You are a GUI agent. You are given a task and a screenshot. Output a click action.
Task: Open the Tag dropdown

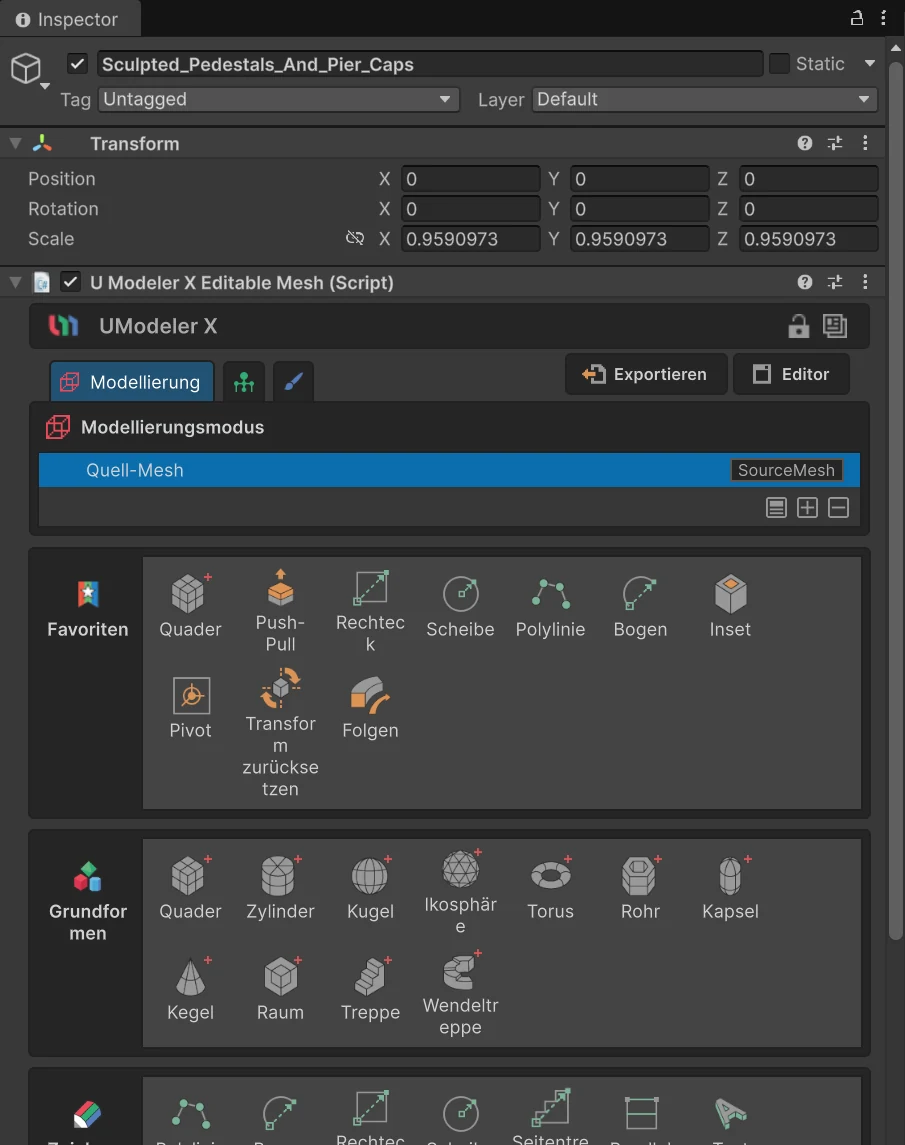tap(278, 99)
